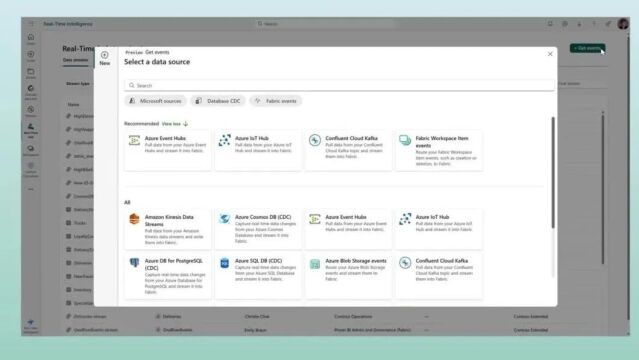
Task: Open Azure IoT Hub card under Recommended
Action: (258, 150)
